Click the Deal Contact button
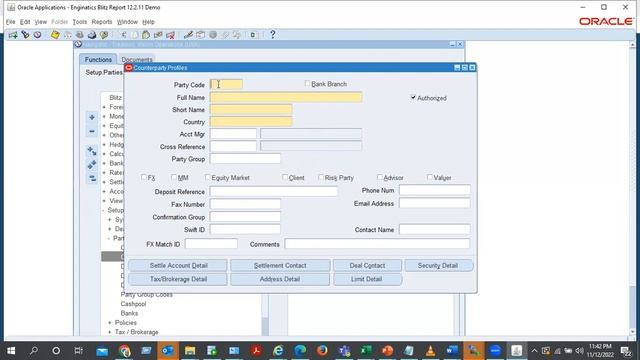Image resolution: width=640 pixels, height=360 pixels. pyautogui.click(x=367, y=265)
